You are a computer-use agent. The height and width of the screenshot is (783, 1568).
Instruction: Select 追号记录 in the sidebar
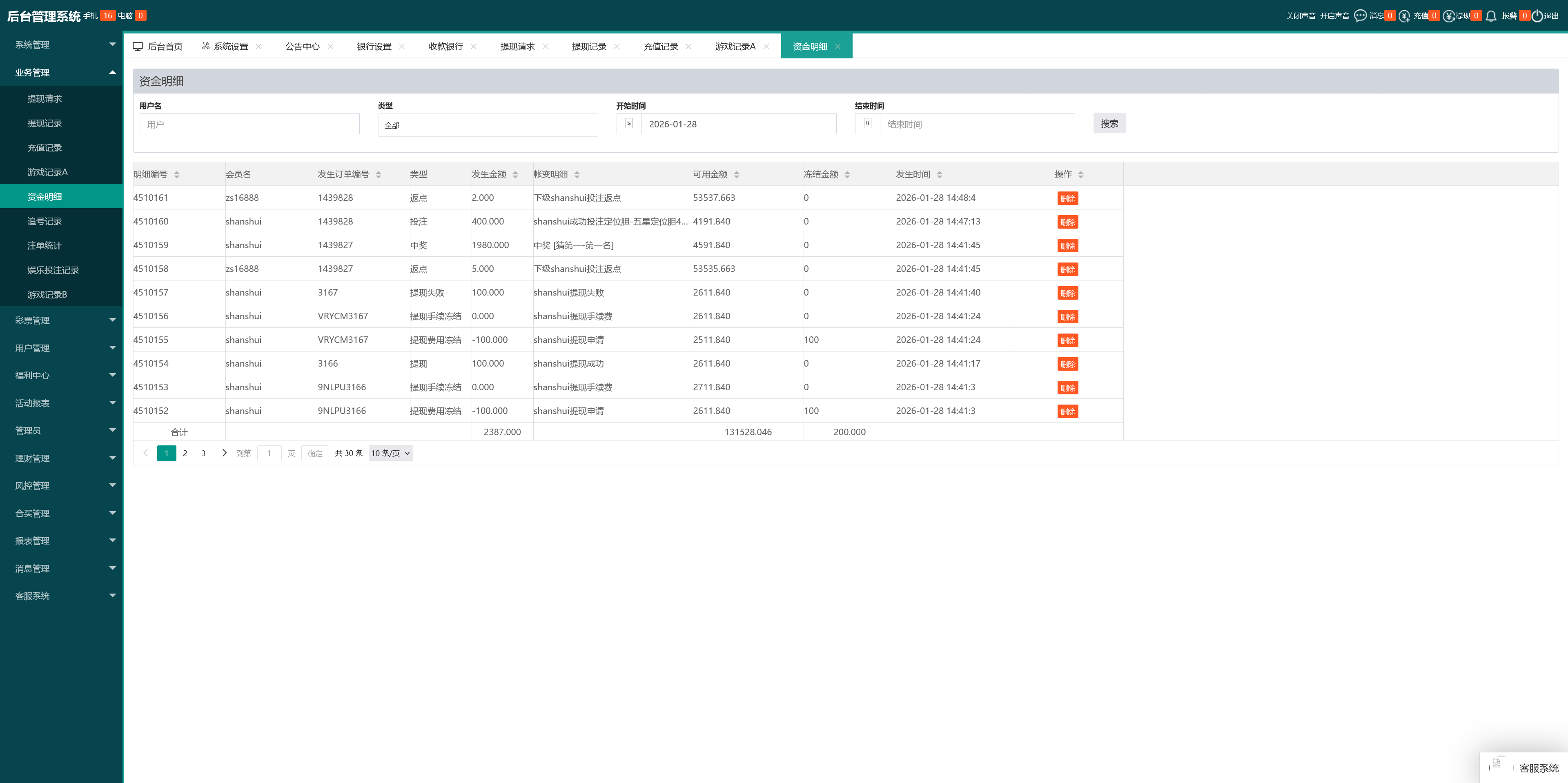(45, 221)
